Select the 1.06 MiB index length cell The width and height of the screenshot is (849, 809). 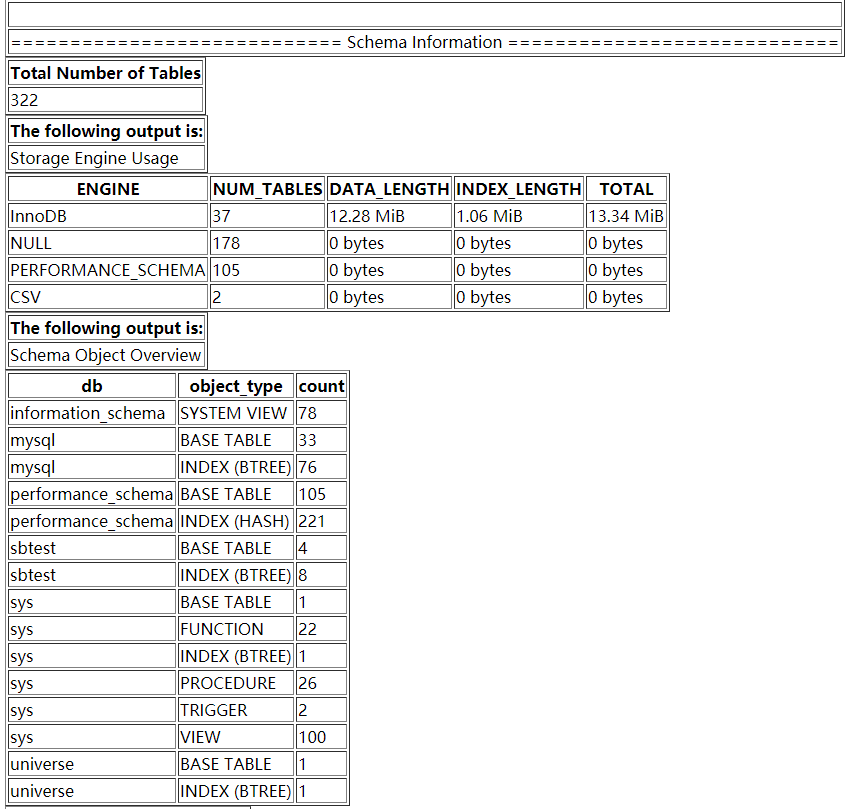point(519,216)
